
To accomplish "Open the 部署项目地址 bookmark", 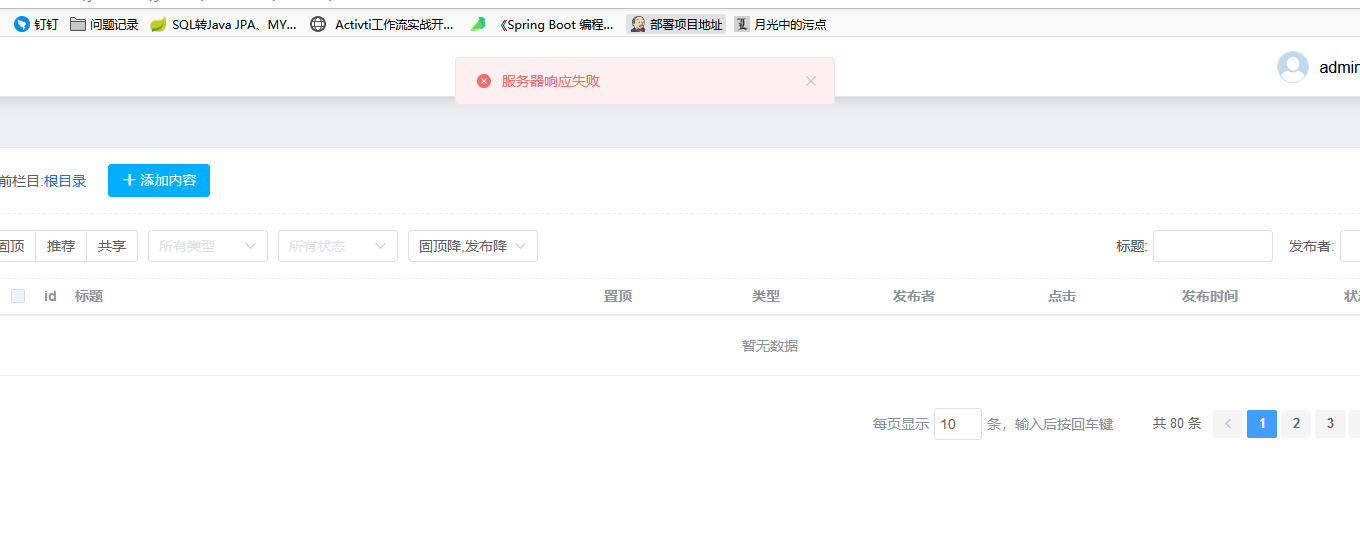I will [x=676, y=25].
